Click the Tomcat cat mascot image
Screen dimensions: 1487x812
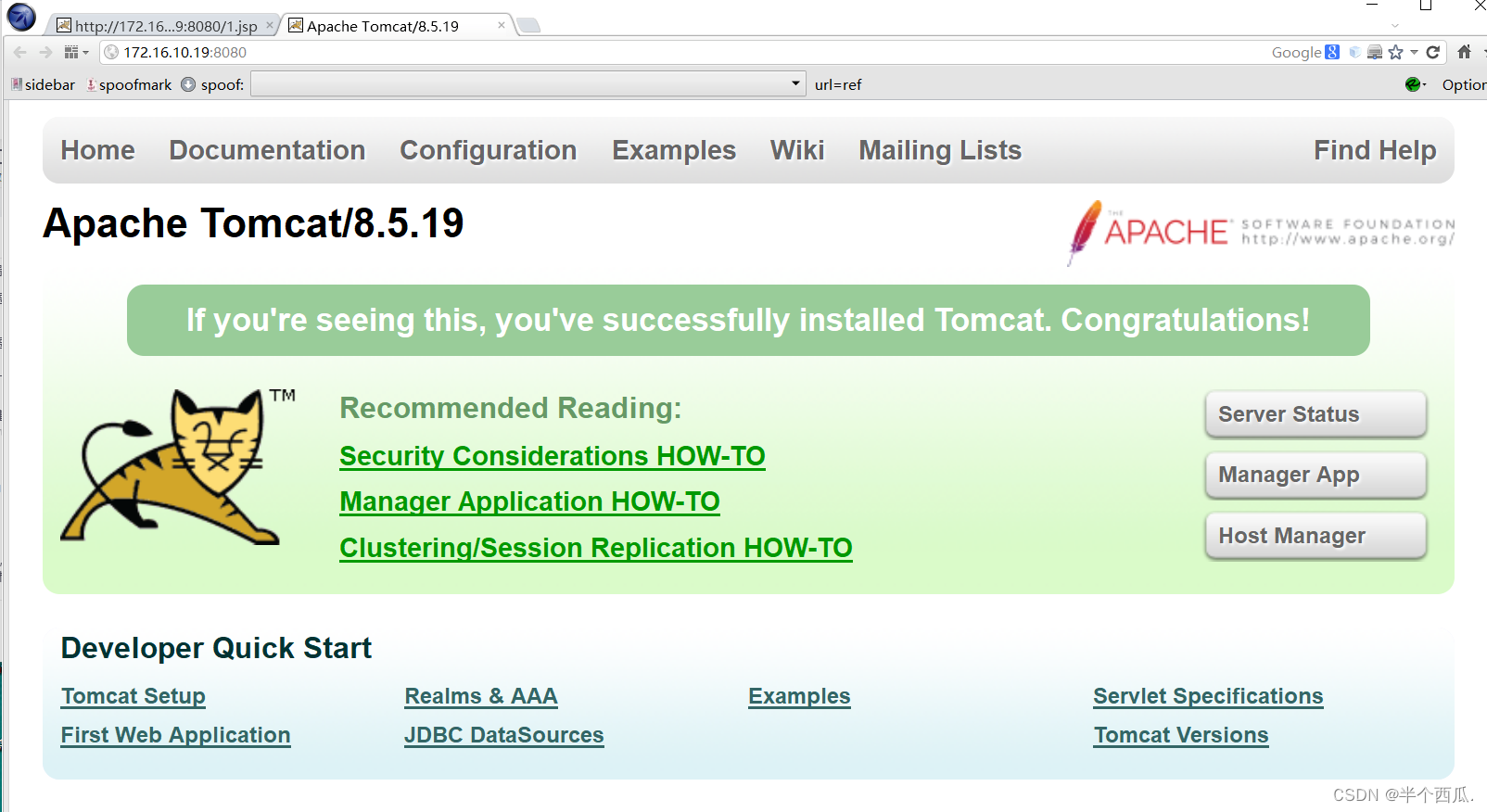point(176,467)
